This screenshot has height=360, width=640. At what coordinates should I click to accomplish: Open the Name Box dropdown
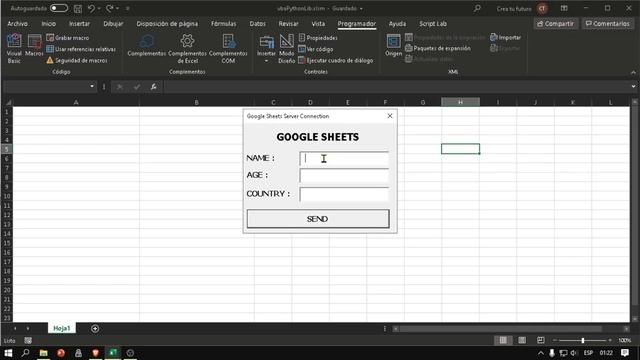pos(92,86)
